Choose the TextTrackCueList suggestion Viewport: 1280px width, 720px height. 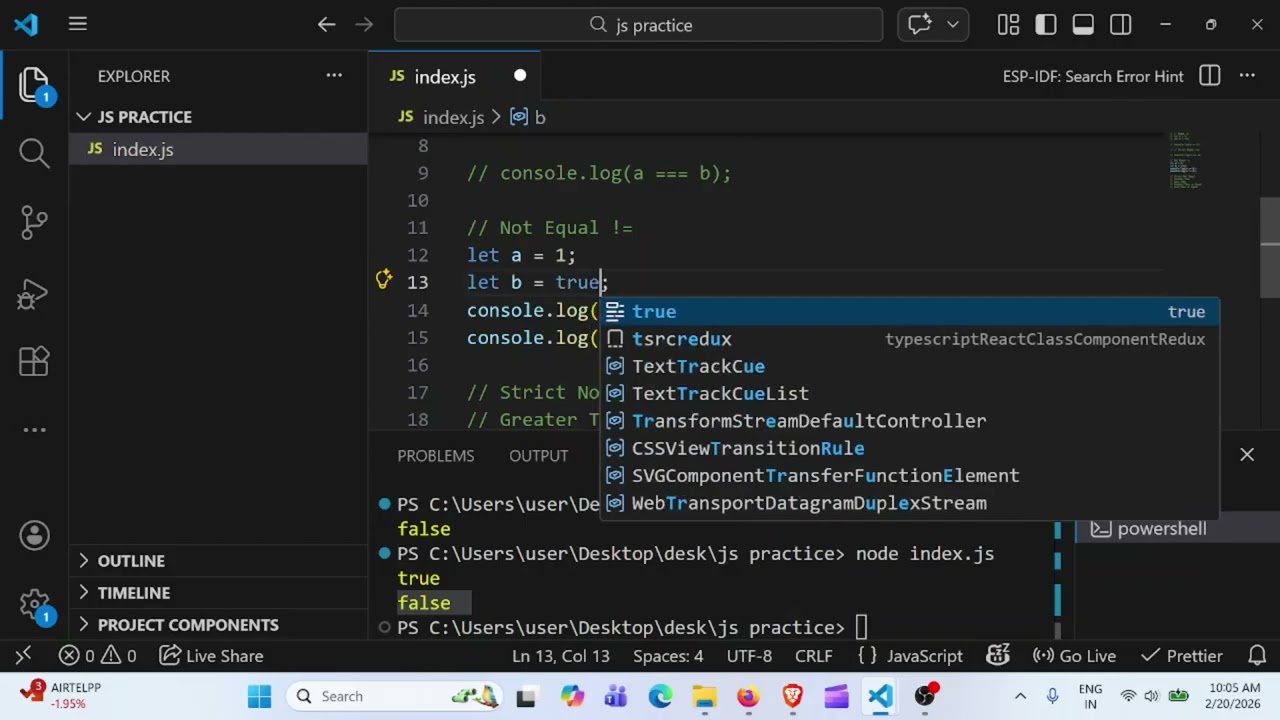coord(909,394)
